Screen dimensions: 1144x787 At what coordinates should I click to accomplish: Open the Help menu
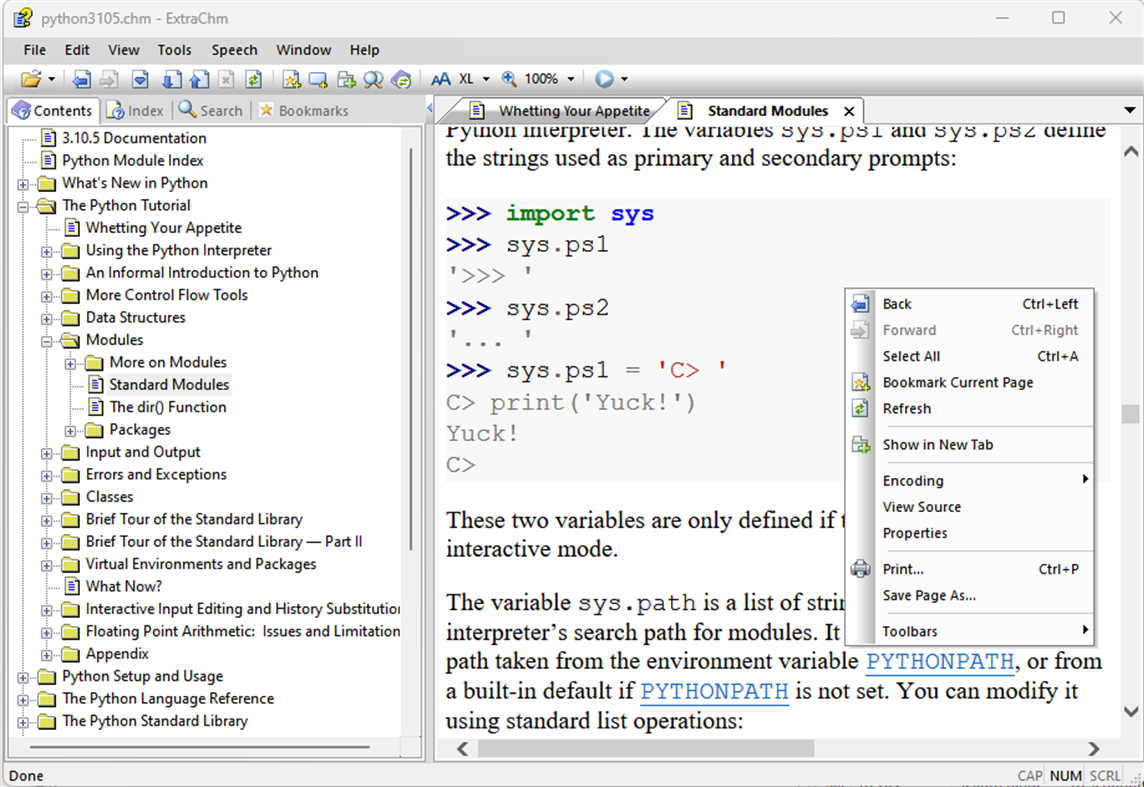tap(364, 50)
